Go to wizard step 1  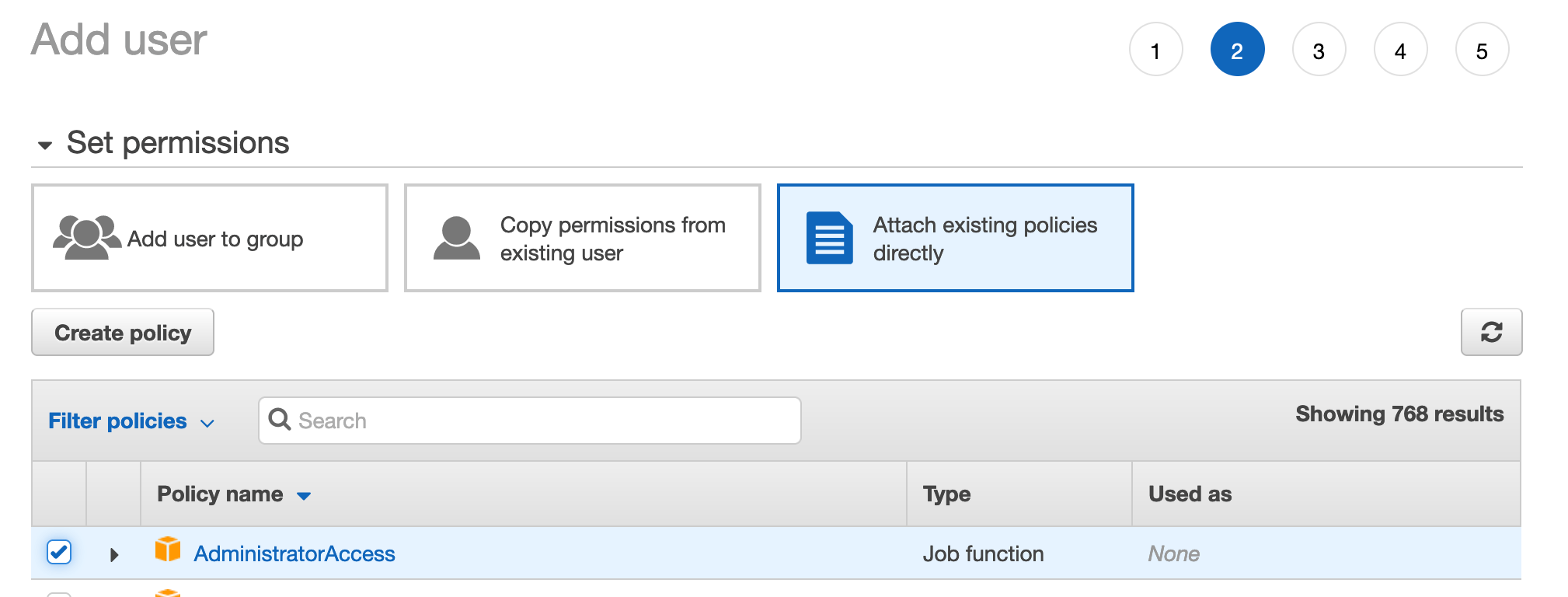(1155, 50)
